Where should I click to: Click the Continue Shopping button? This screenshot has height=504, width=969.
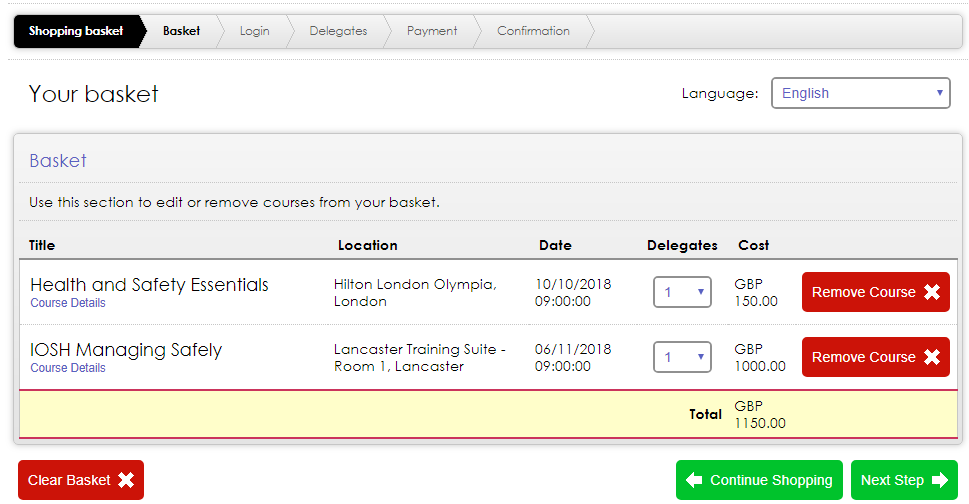(759, 480)
